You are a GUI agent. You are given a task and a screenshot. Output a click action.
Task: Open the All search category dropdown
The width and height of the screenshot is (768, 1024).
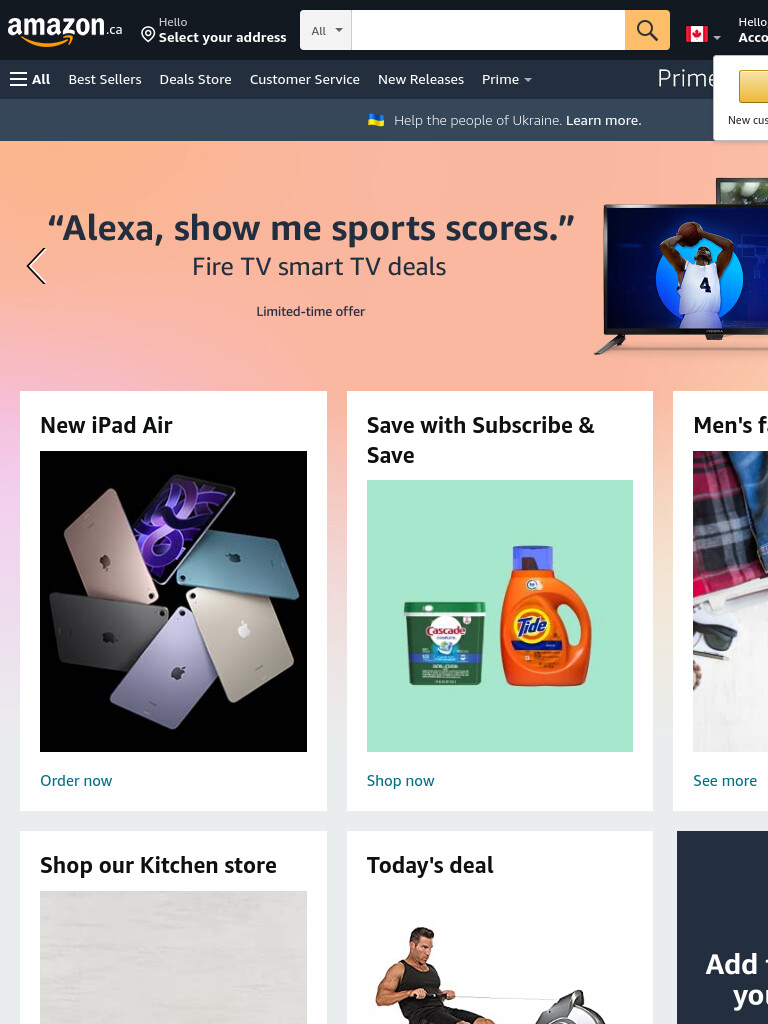tap(326, 30)
